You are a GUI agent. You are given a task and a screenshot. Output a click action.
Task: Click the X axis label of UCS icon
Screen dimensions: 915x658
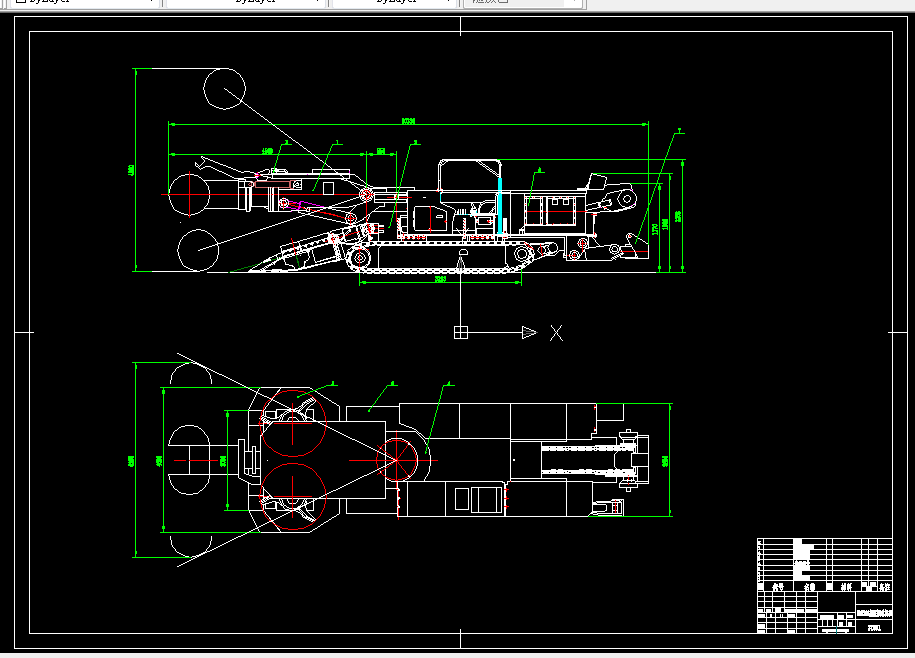click(x=557, y=333)
